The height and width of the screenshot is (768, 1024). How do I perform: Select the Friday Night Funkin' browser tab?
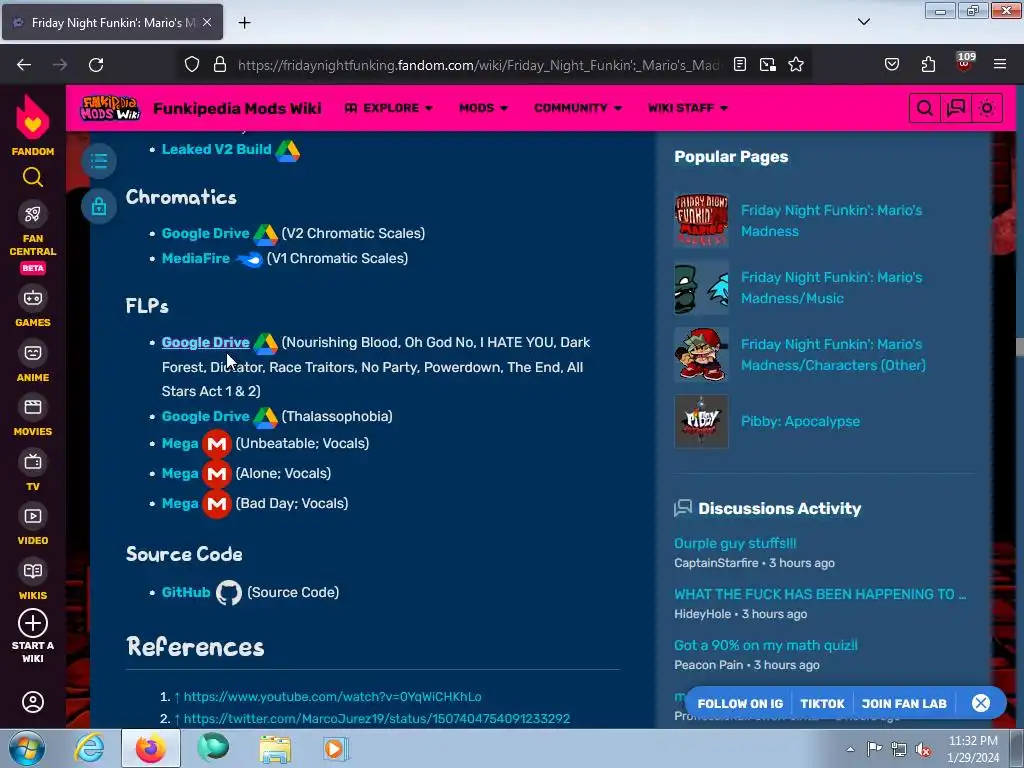[111, 22]
